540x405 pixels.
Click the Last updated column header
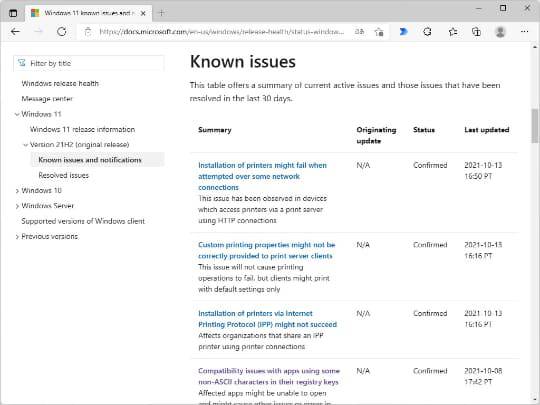[x=487, y=130]
